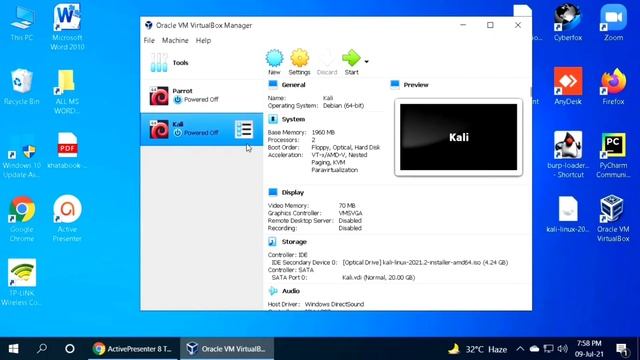Open the Windows Start menu
Viewport: 640px width, 360px height.
pyautogui.click(x=13, y=349)
